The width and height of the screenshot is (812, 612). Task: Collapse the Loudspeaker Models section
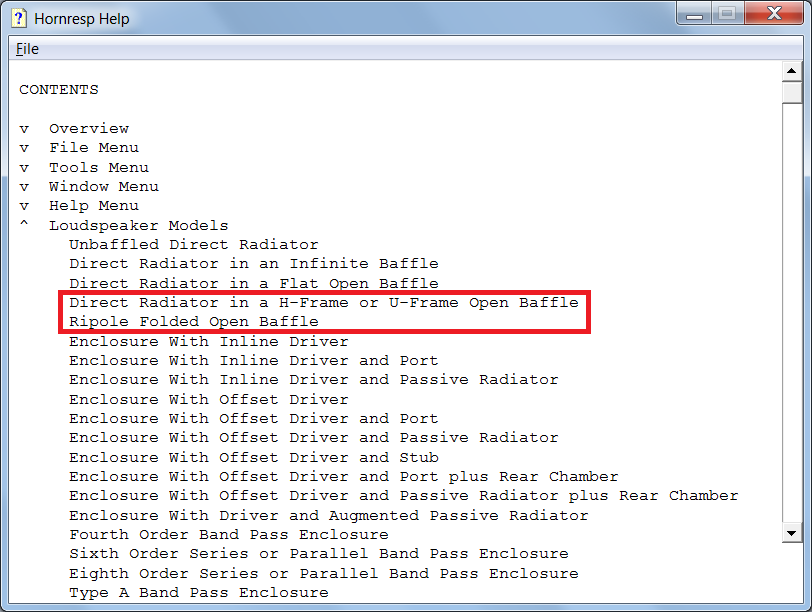[x=24, y=224]
